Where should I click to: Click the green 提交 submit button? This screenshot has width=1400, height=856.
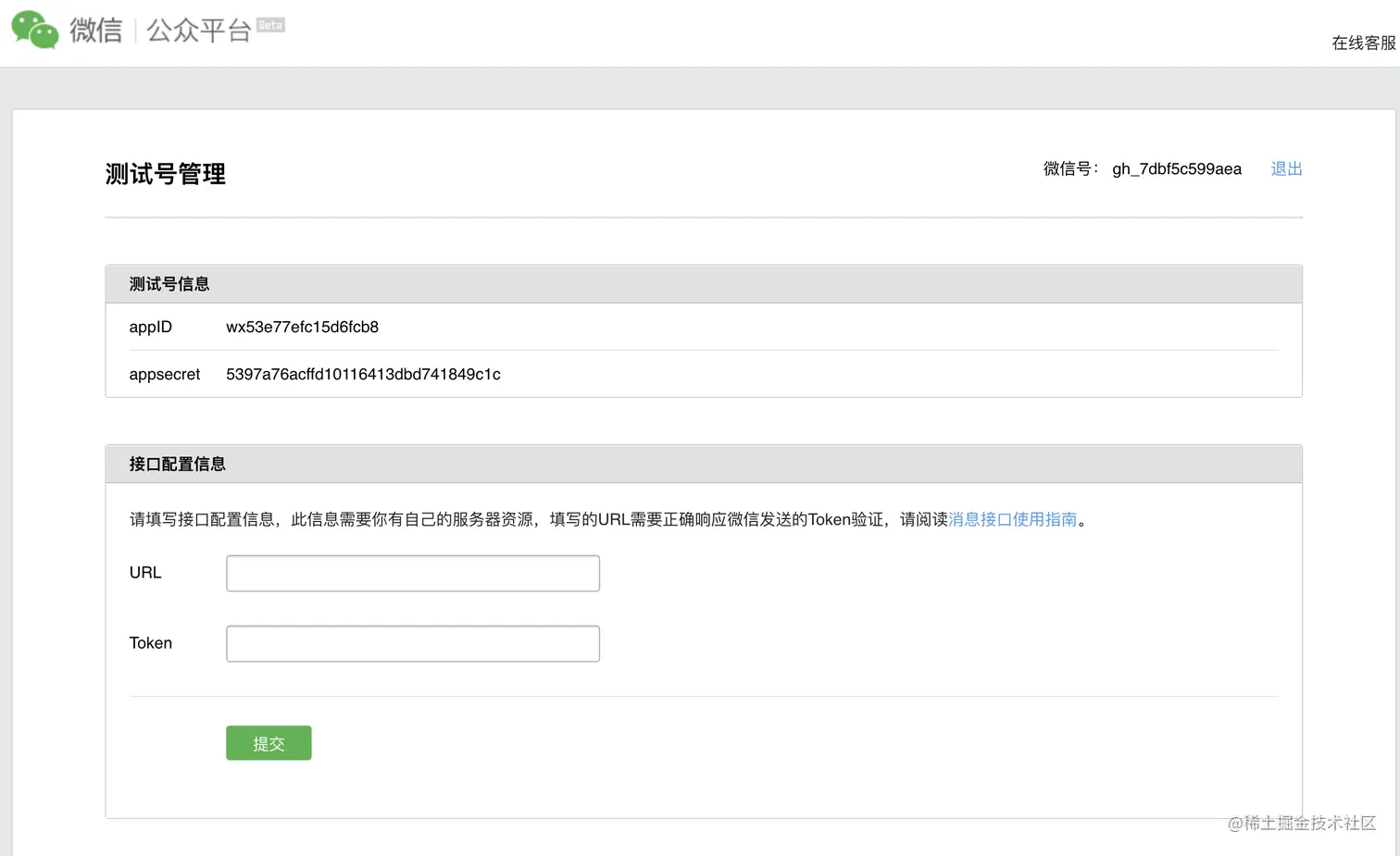(x=269, y=743)
